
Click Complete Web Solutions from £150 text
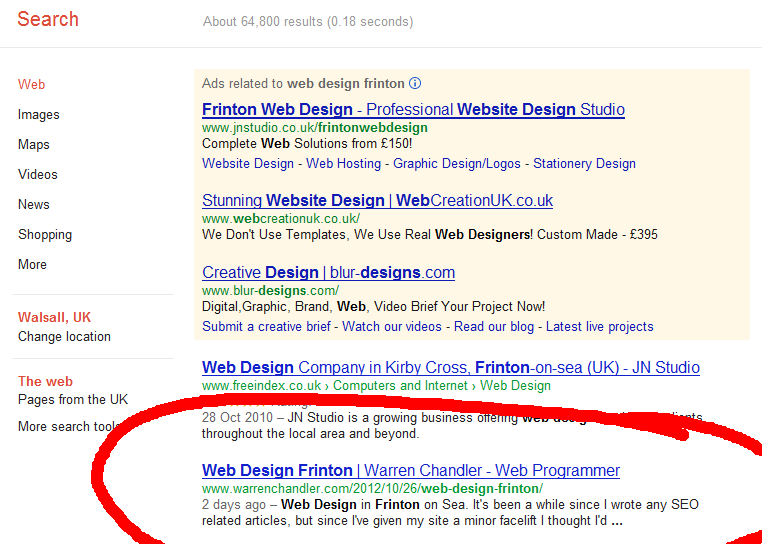tap(307, 144)
